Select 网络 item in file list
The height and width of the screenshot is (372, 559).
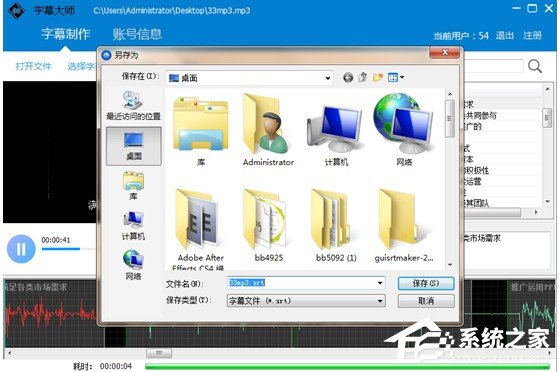(404, 131)
